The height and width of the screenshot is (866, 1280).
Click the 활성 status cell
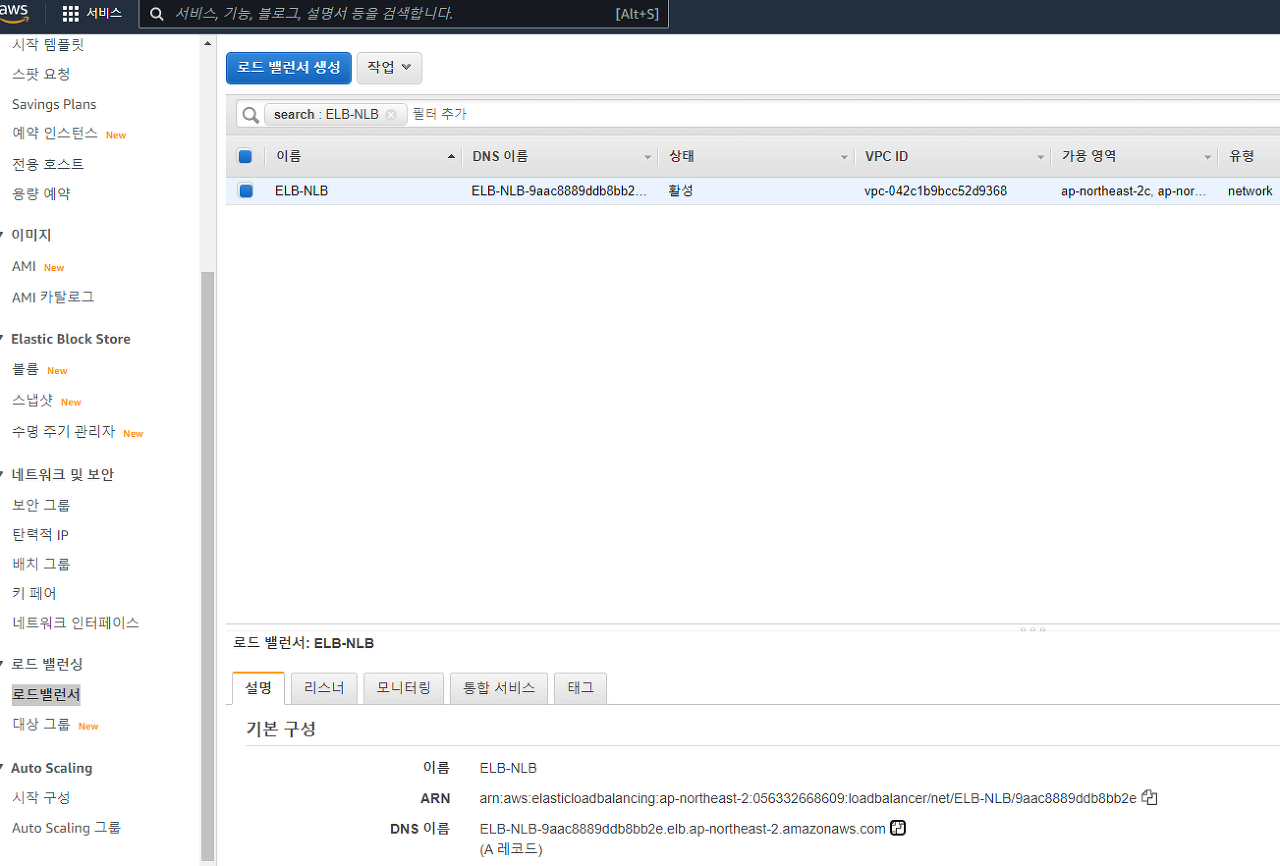pyautogui.click(x=681, y=191)
